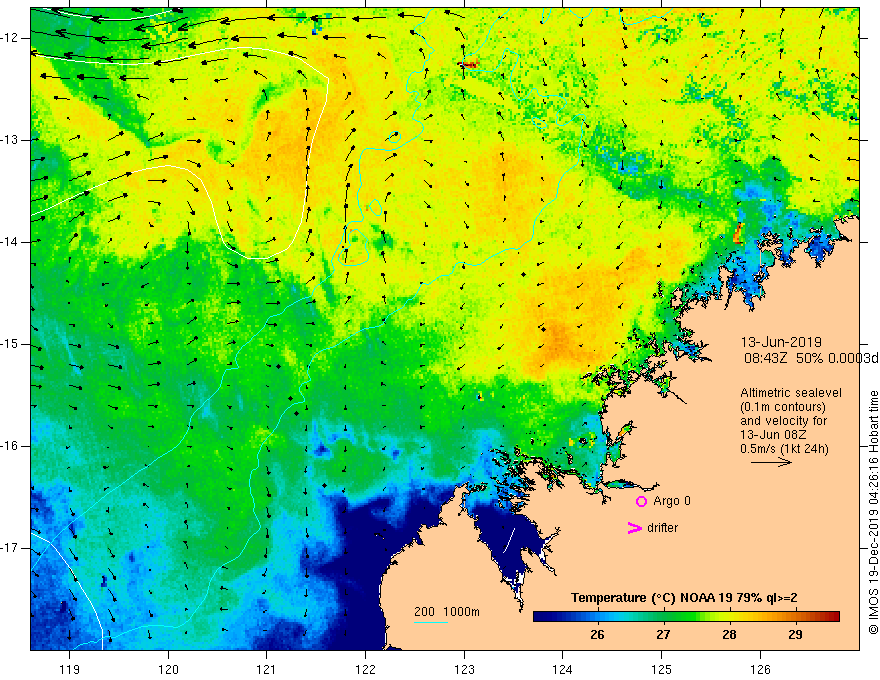This screenshot has height=680, width=880.
Task: Click the cyan bathymetry line legend sample
Action: pyautogui.click(x=430, y=622)
